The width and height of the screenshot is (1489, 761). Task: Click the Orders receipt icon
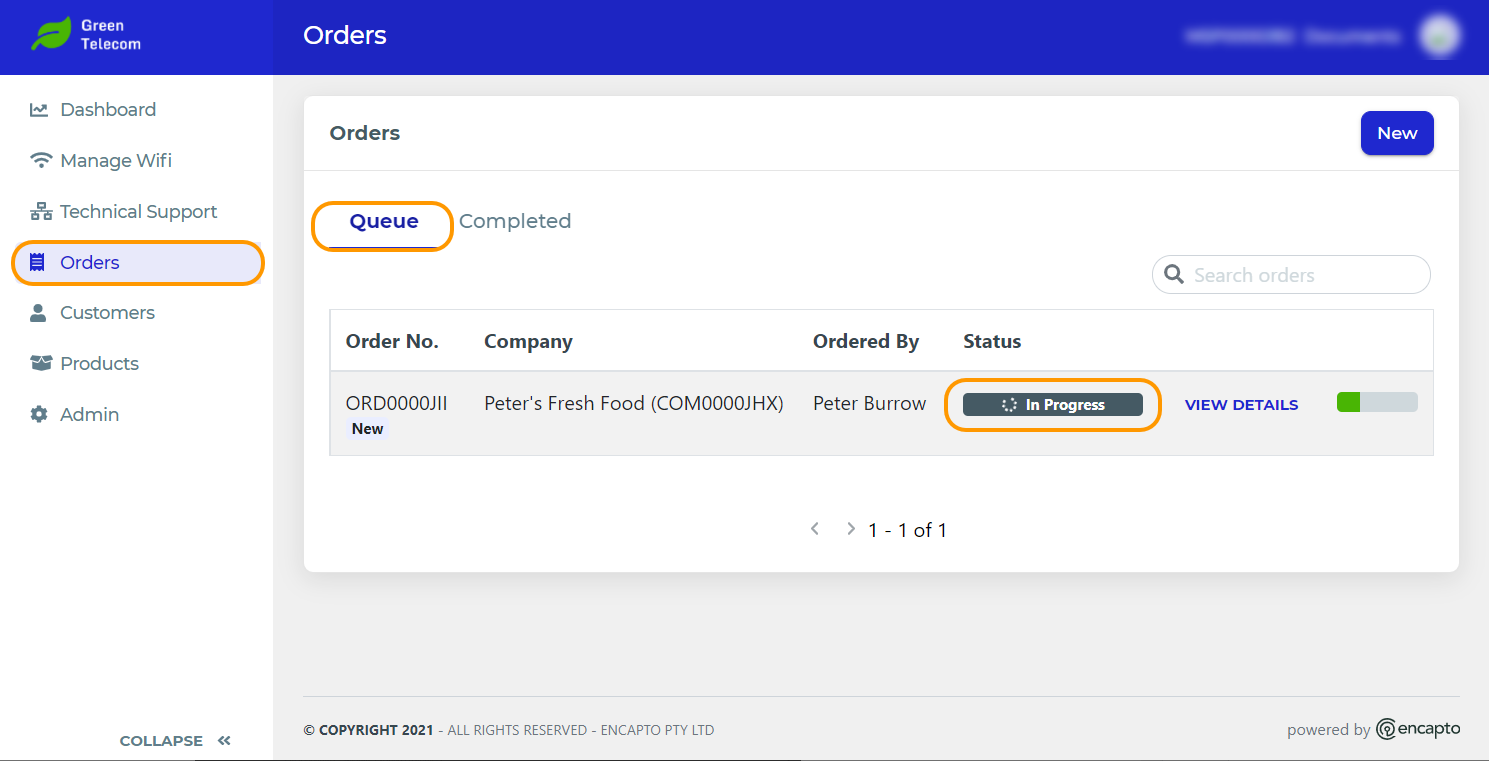tap(38, 262)
